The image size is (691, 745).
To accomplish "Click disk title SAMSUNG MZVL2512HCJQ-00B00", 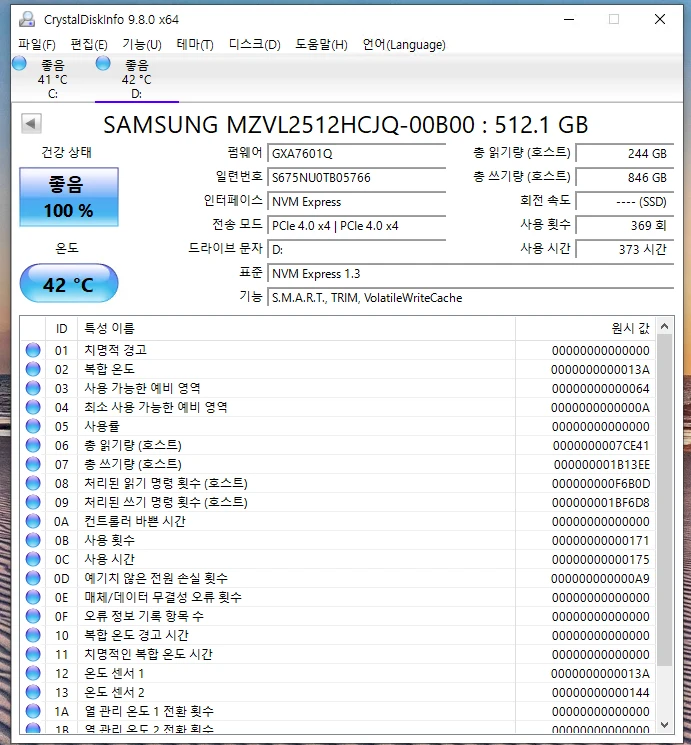I will (x=289, y=124).
